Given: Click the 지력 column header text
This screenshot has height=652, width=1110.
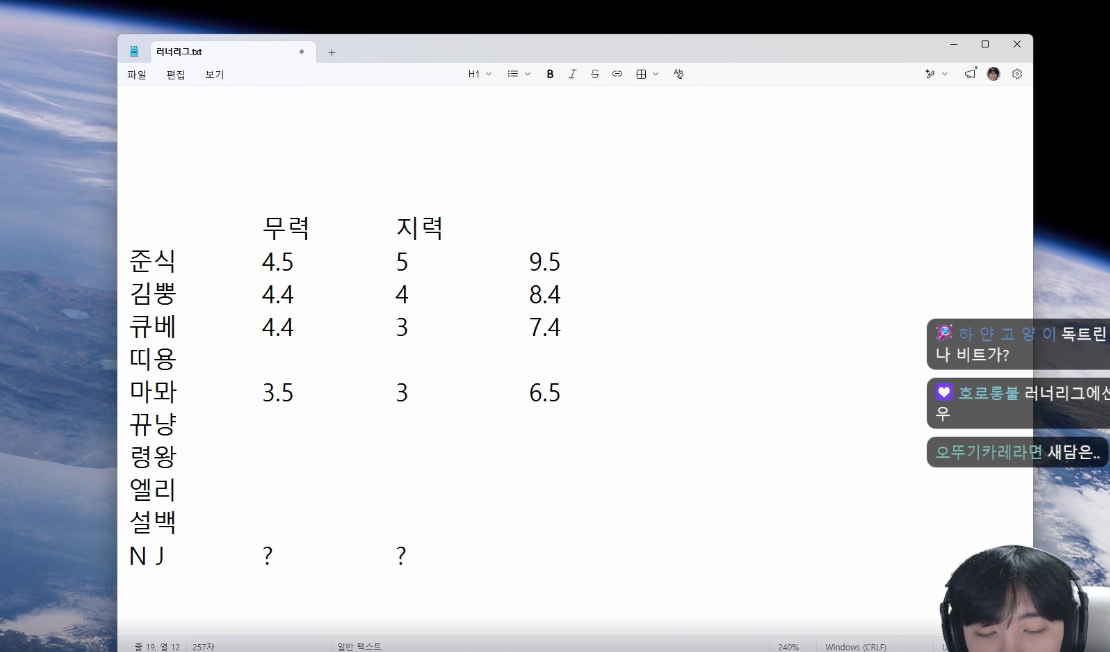Looking at the screenshot, I should [419, 228].
